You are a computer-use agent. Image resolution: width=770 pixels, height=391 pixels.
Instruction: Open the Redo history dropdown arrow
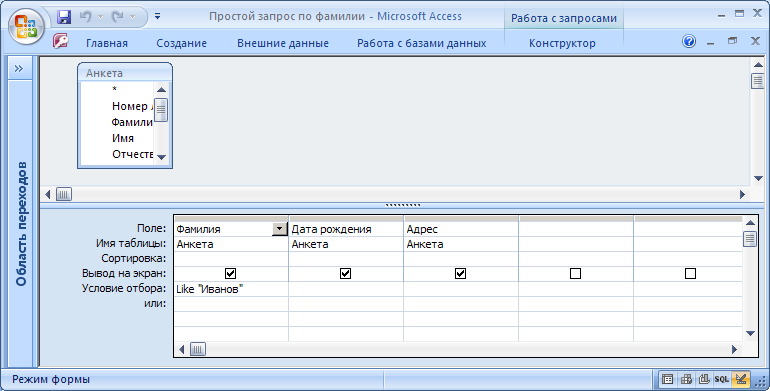(133, 17)
